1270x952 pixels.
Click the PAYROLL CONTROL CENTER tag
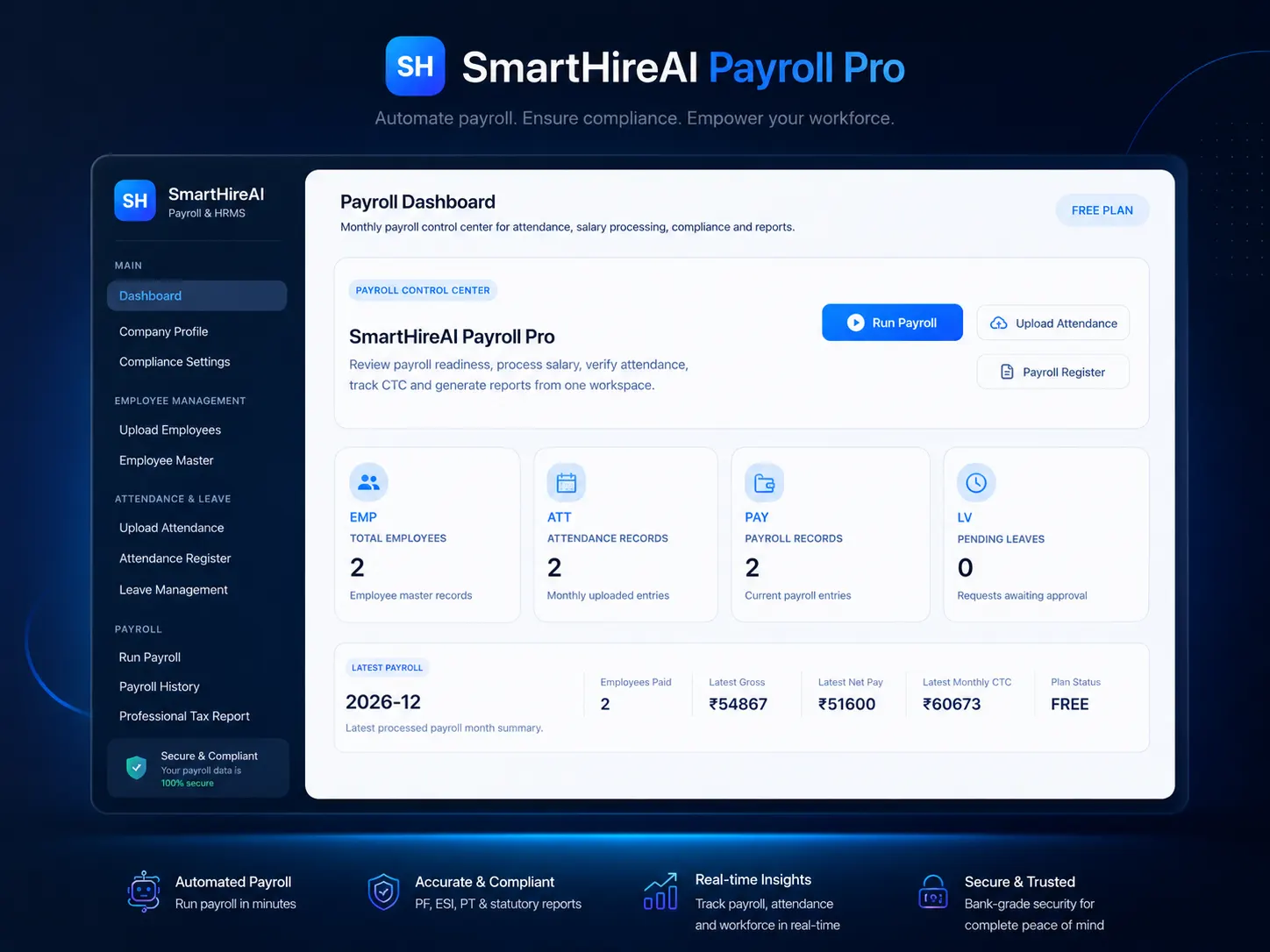pos(423,290)
